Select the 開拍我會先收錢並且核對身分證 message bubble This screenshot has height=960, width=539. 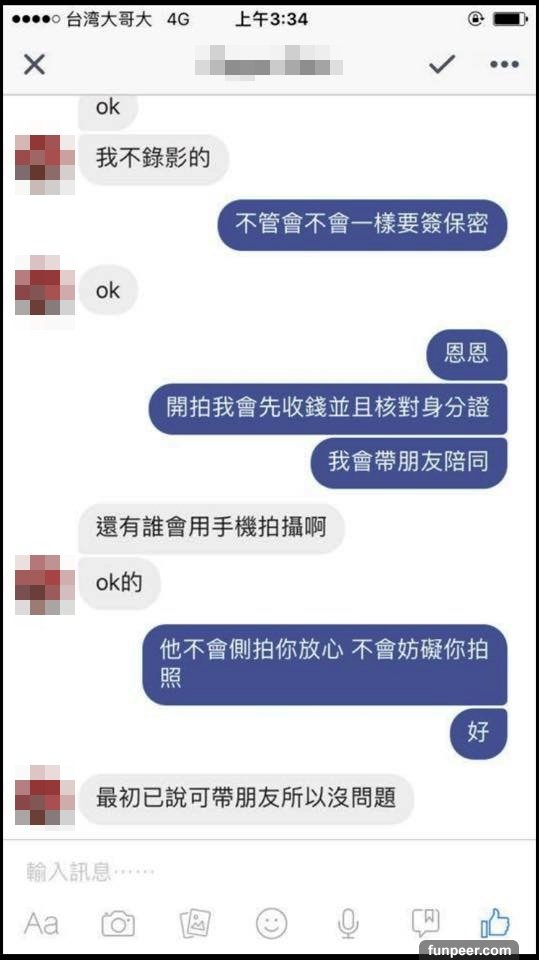(x=328, y=408)
